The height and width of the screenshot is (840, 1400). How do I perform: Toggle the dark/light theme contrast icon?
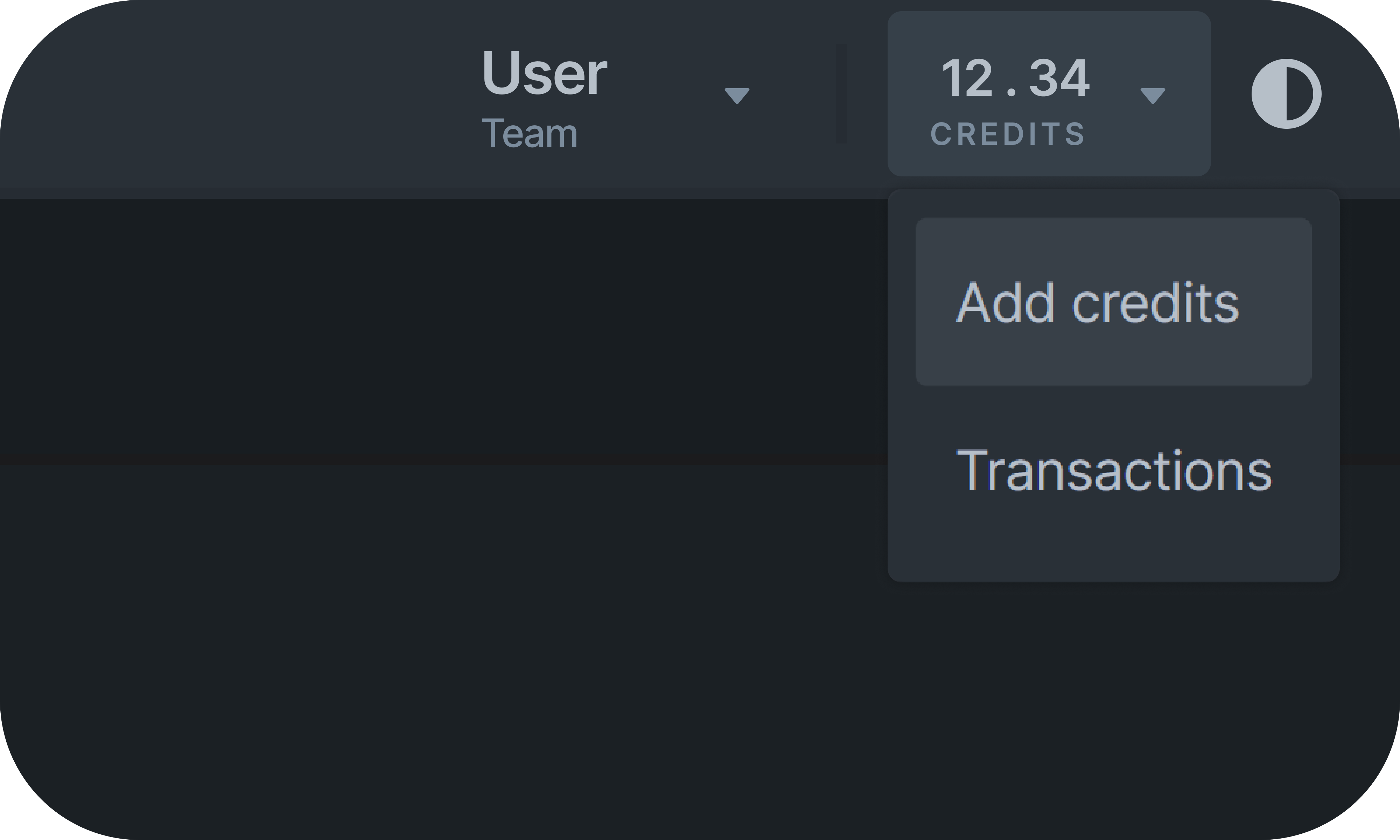coord(1286,94)
